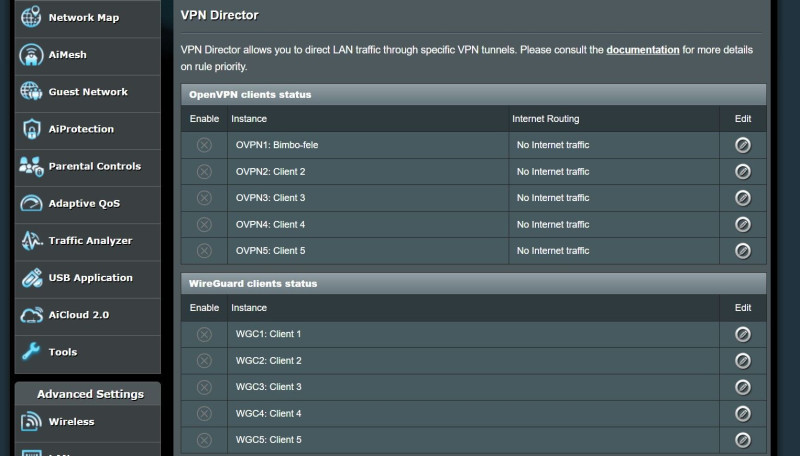
Task: Open the Tools menu item
Action: [x=62, y=352]
